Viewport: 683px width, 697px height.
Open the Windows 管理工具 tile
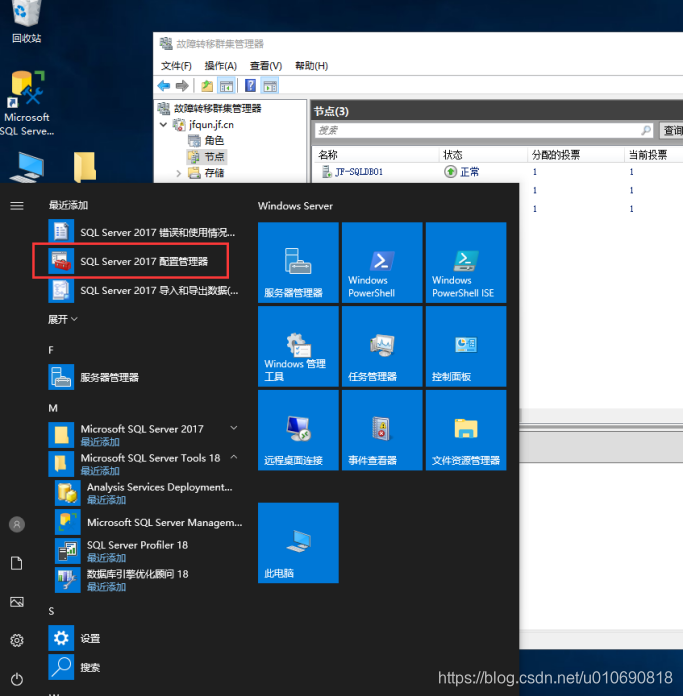pos(298,346)
